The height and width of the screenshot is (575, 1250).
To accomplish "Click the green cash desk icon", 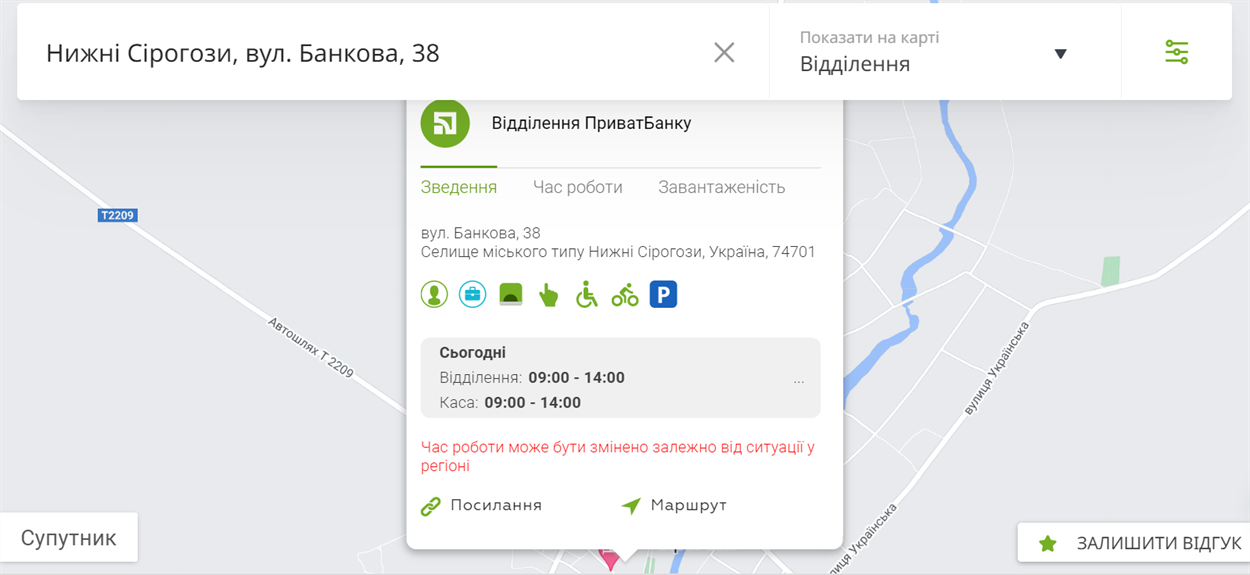I will coord(510,294).
